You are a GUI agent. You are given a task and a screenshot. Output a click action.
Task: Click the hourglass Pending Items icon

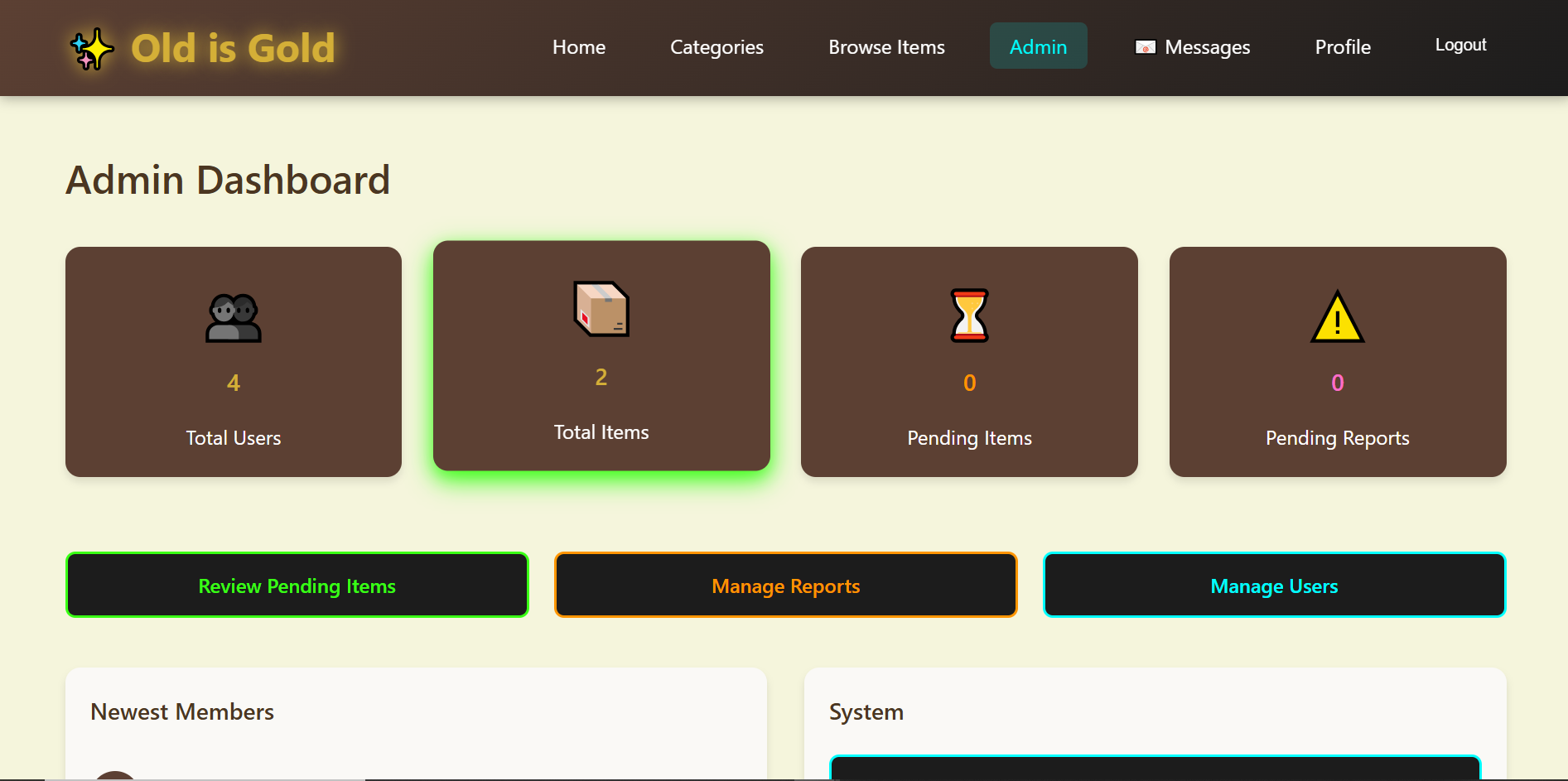969,316
